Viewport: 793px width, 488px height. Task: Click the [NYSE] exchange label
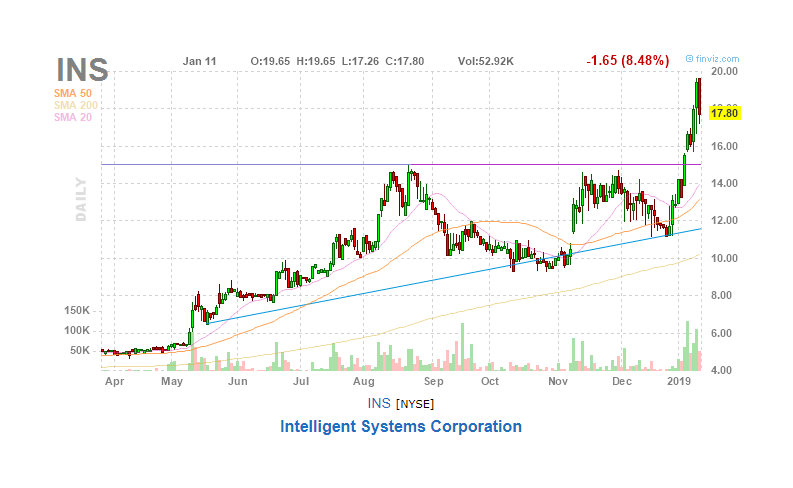(x=415, y=404)
